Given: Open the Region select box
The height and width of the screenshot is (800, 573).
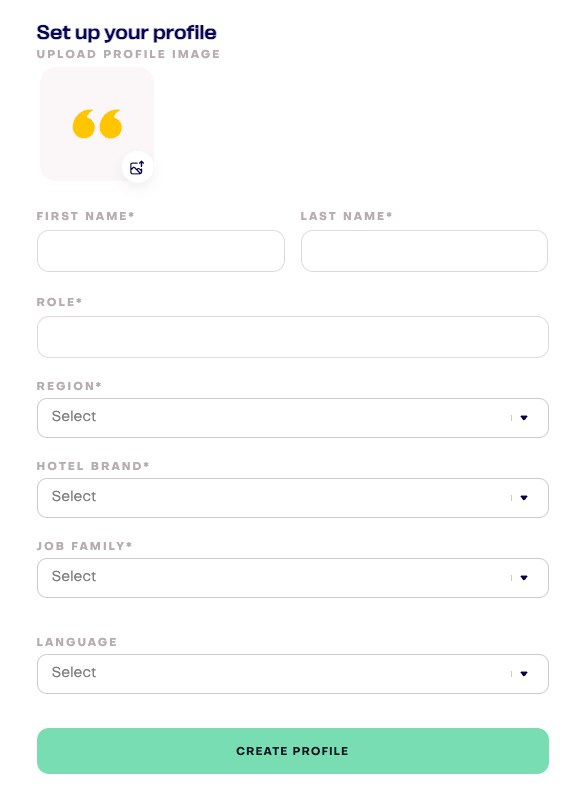Looking at the screenshot, I should tap(293, 418).
